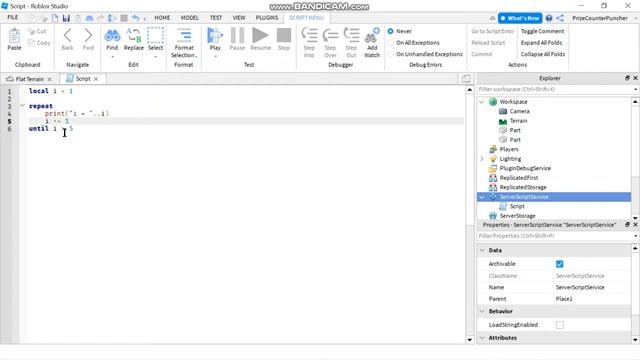The width and height of the screenshot is (640, 360).
Task: Click the Terrain icon in Explorer tree
Action: (x=503, y=121)
